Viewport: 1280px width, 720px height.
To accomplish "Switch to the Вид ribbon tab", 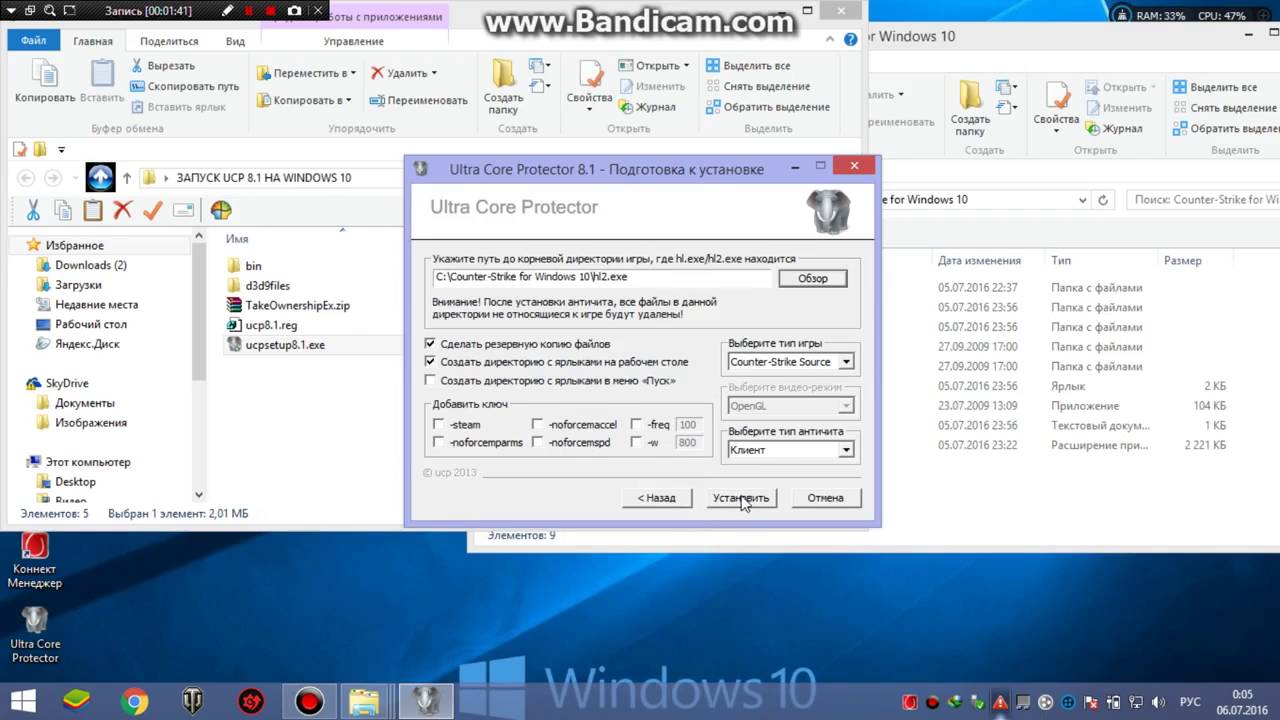I will click(235, 41).
